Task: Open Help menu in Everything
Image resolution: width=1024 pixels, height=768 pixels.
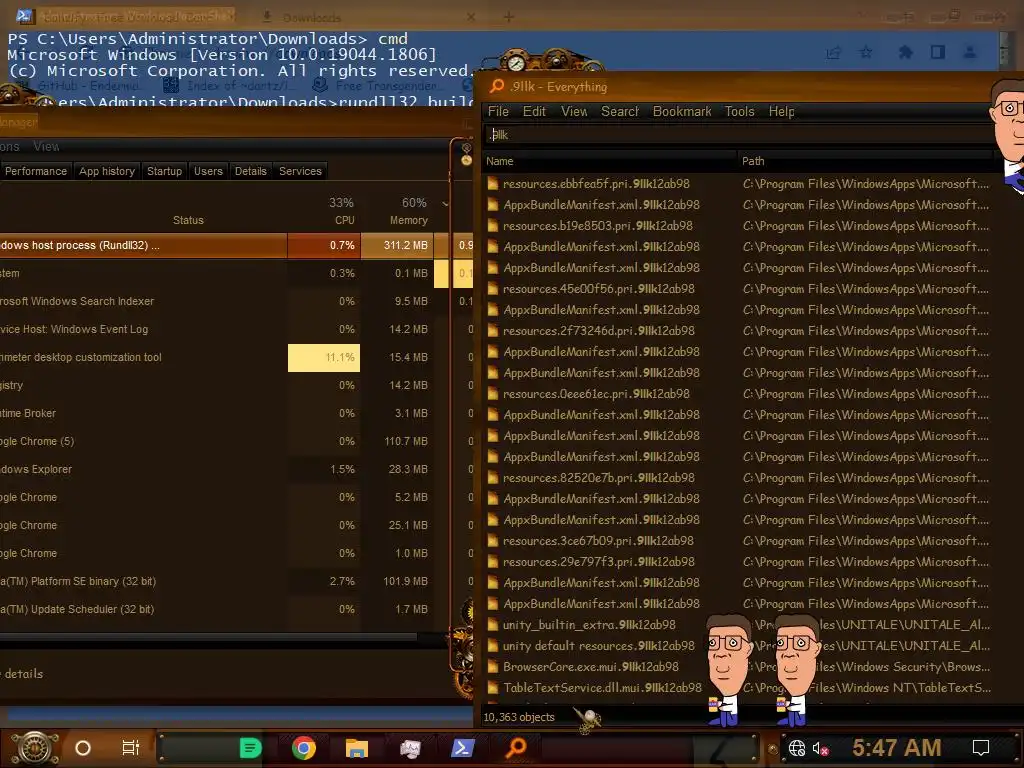Action: pyautogui.click(x=781, y=112)
